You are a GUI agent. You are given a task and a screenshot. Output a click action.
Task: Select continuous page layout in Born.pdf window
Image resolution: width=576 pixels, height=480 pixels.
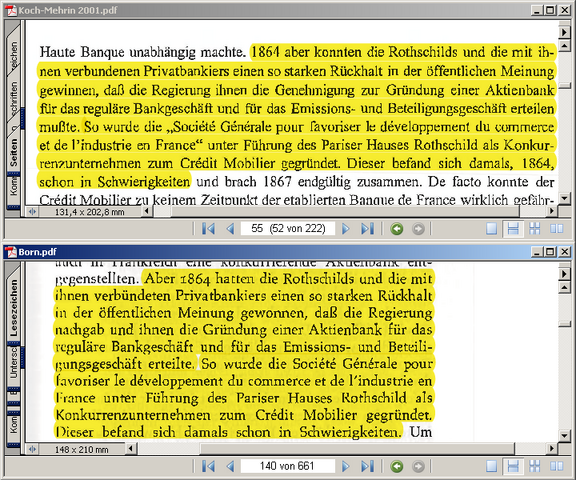coord(513,466)
